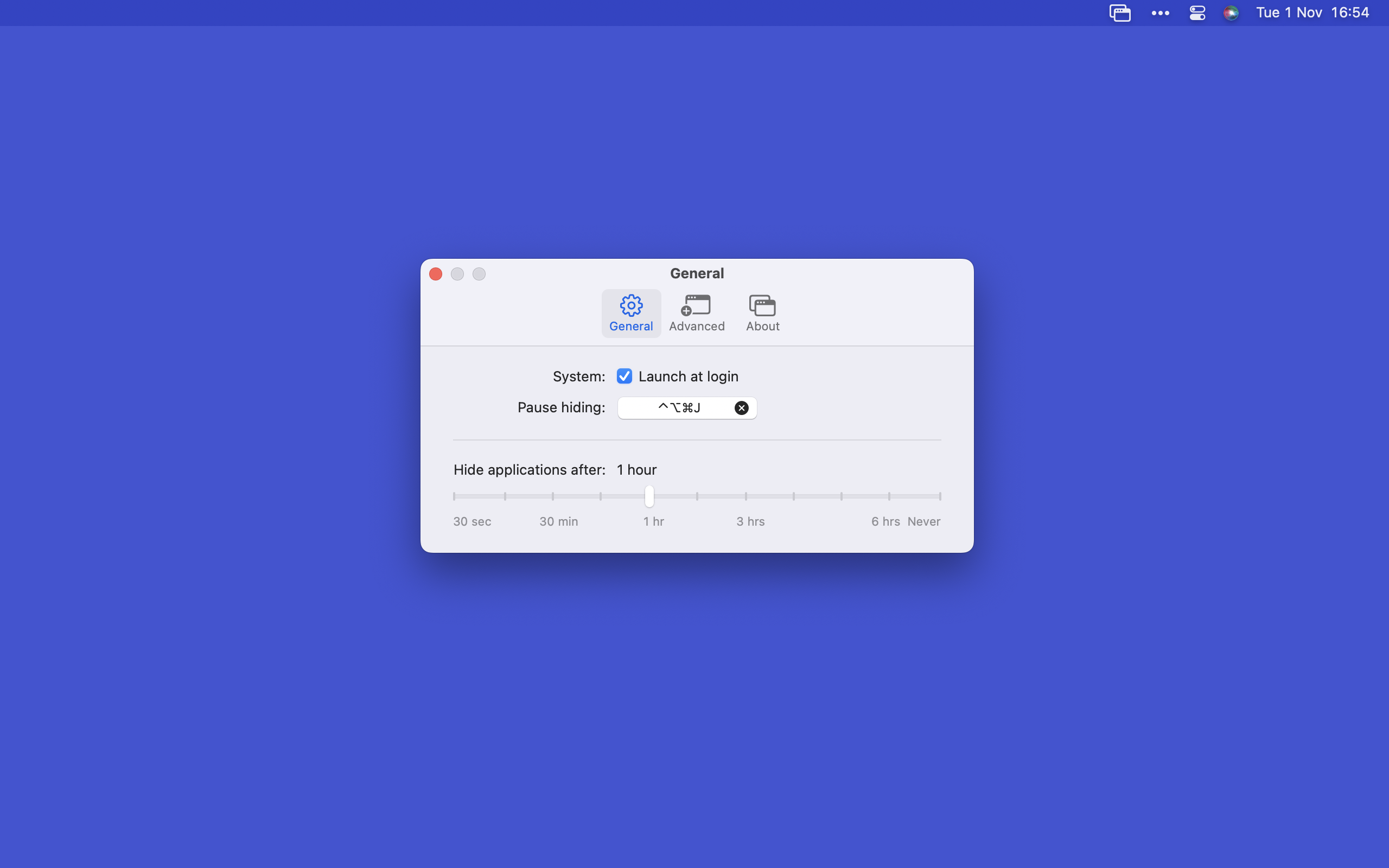Click the three dots menu bar icon
Screen dimensions: 1389x868
click(x=1160, y=12)
